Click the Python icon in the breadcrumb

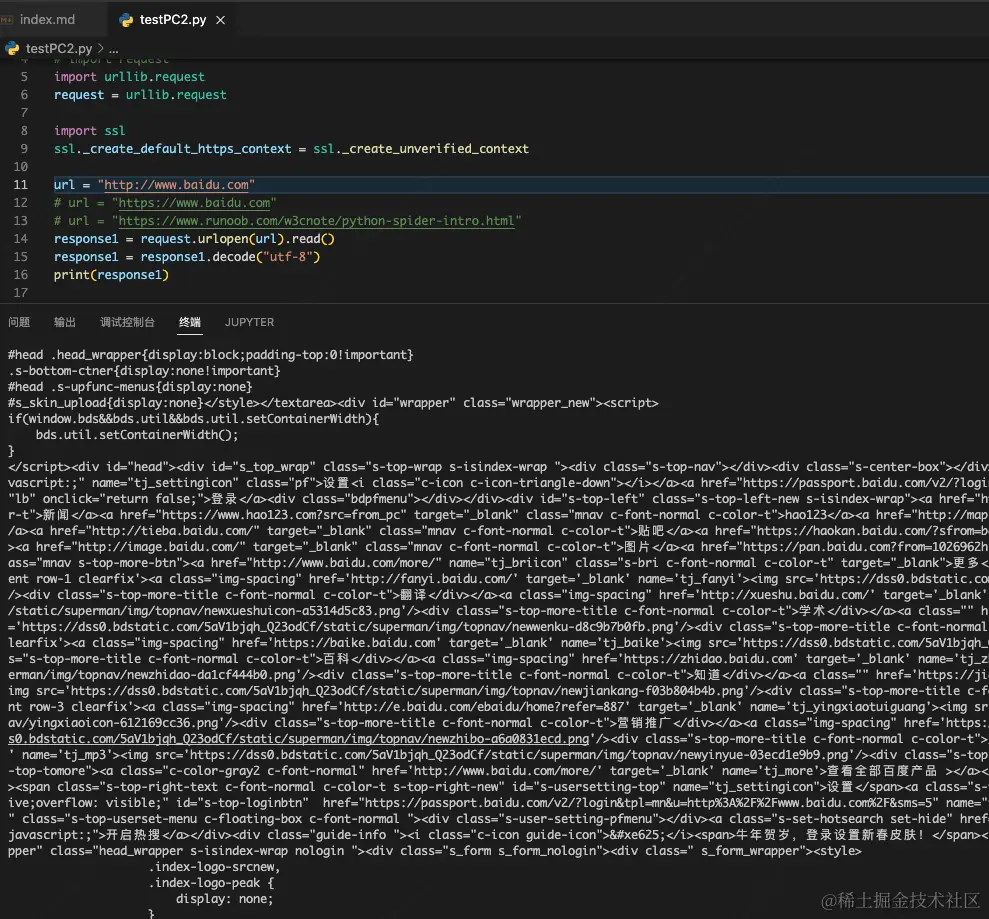[13, 48]
